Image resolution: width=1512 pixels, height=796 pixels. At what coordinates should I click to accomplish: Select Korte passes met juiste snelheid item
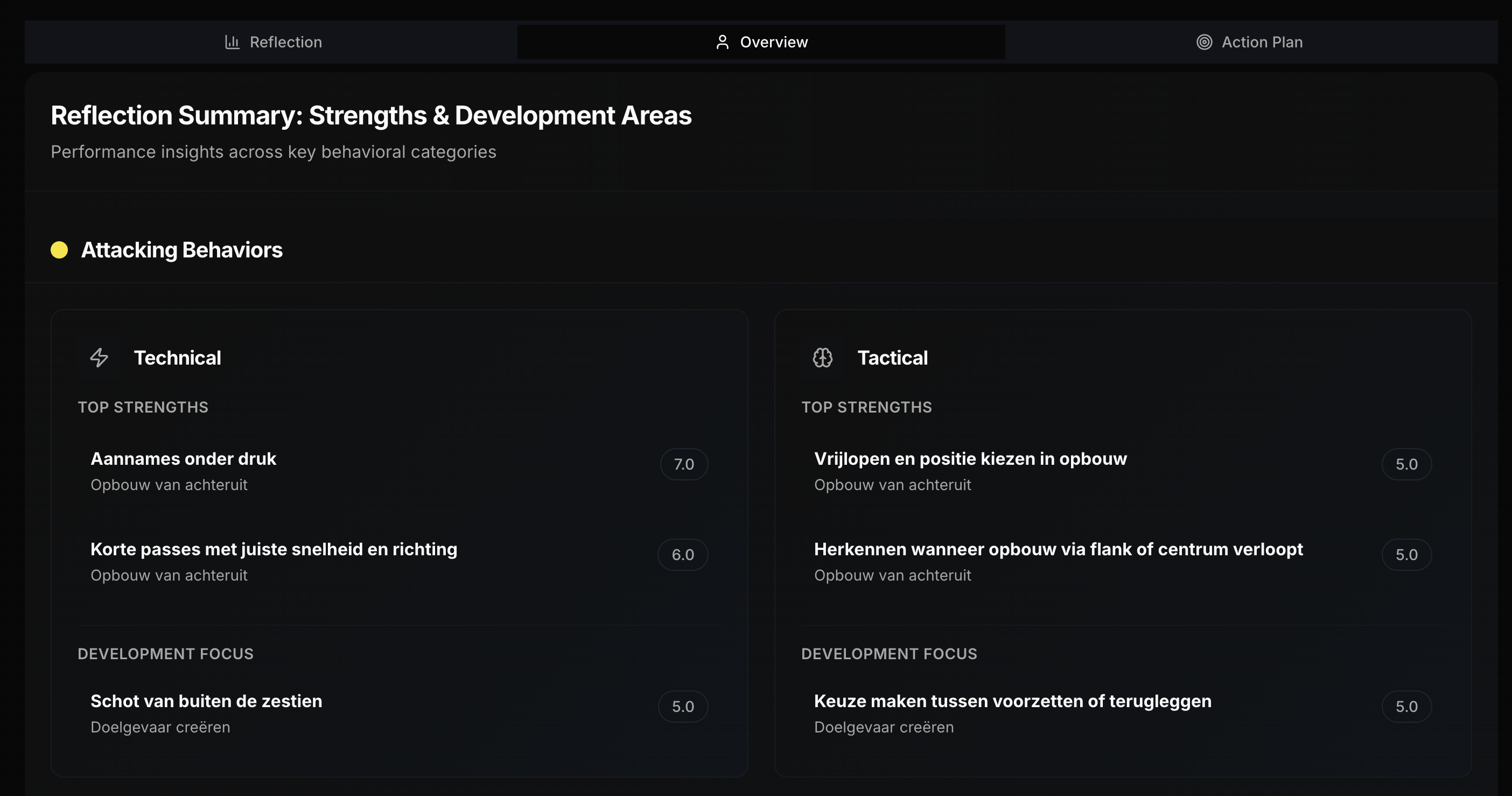point(274,549)
